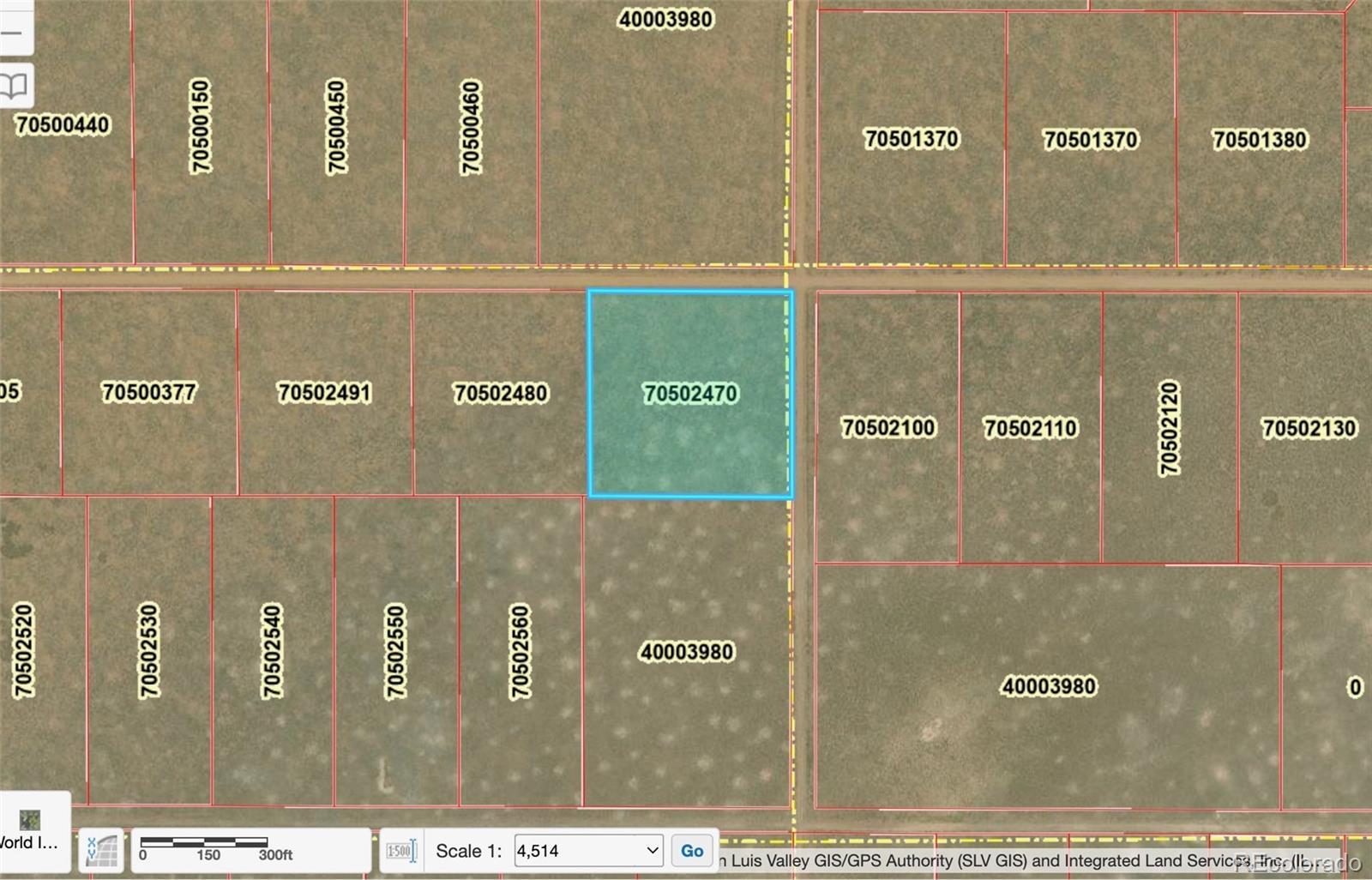The height and width of the screenshot is (880, 1372).
Task: Click the zoom out minus button
Action: pyautogui.click(x=12, y=33)
